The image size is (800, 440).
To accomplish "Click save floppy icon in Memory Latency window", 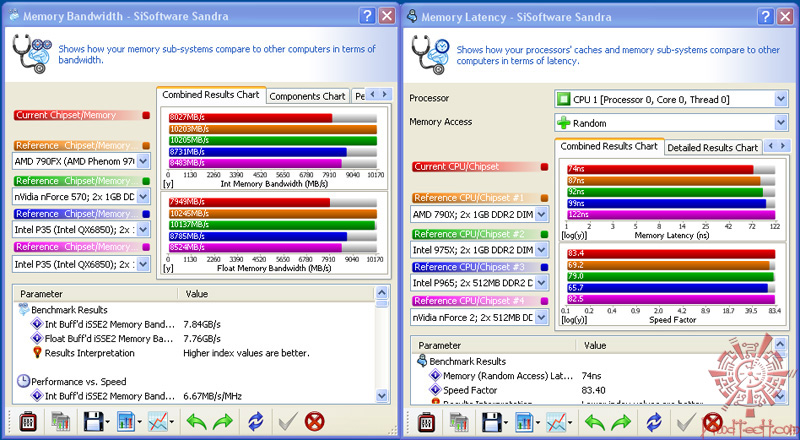I will [x=491, y=423].
